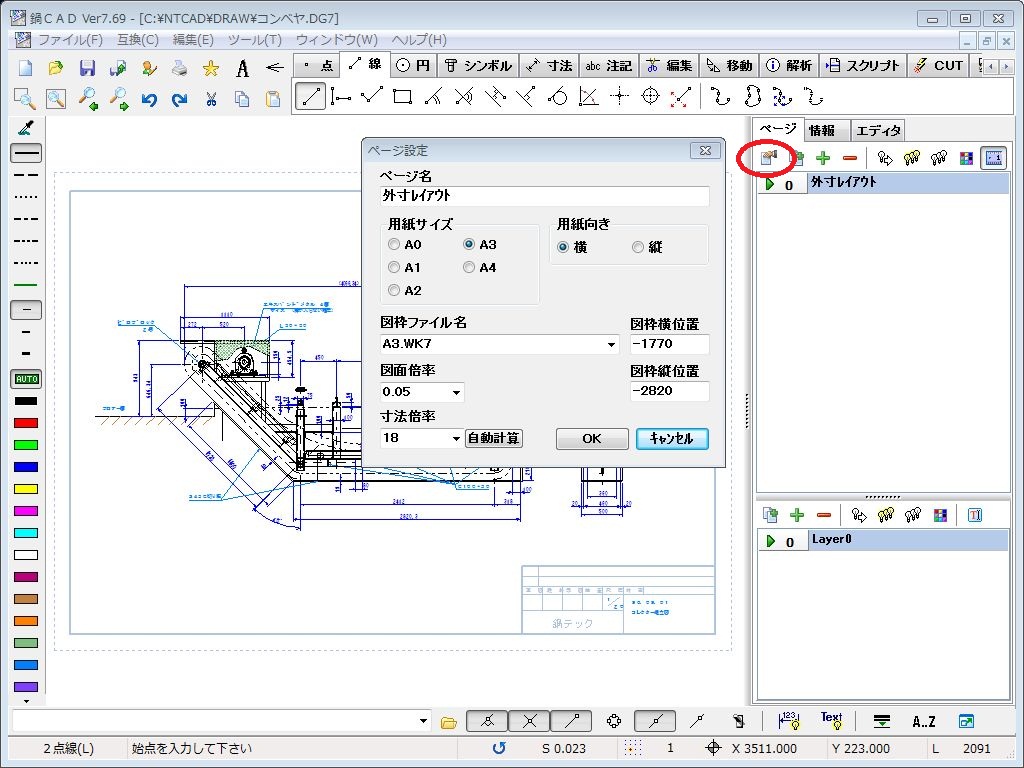The image size is (1024, 768).
Task: Click the ページ名 text field
Action: click(545, 196)
